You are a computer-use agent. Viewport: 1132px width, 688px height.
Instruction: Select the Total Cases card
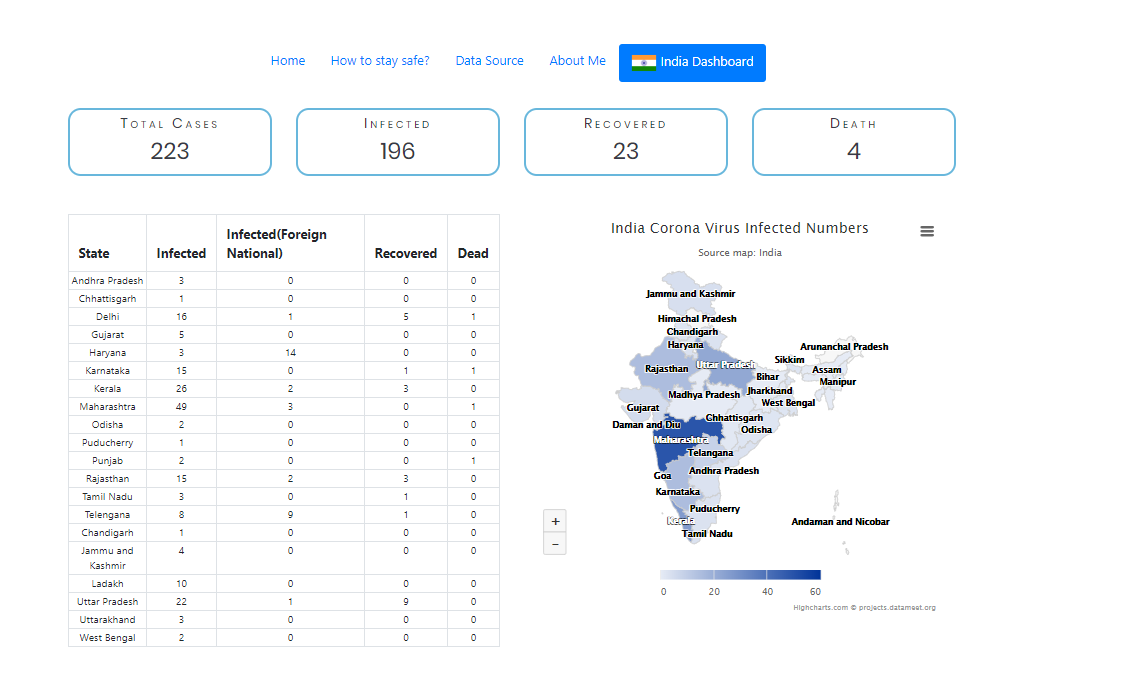coord(170,142)
